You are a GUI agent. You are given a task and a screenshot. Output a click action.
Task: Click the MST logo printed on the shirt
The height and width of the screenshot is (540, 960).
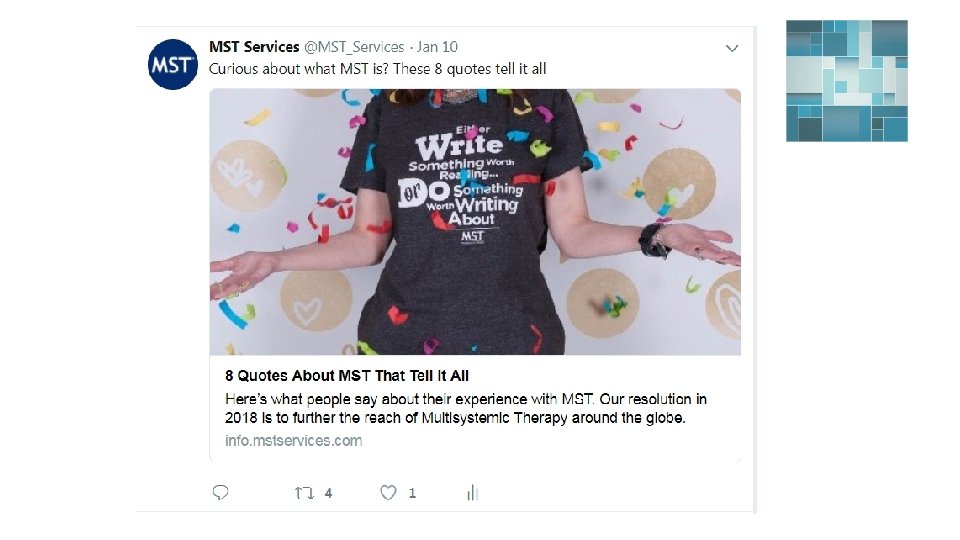pyautogui.click(x=472, y=237)
